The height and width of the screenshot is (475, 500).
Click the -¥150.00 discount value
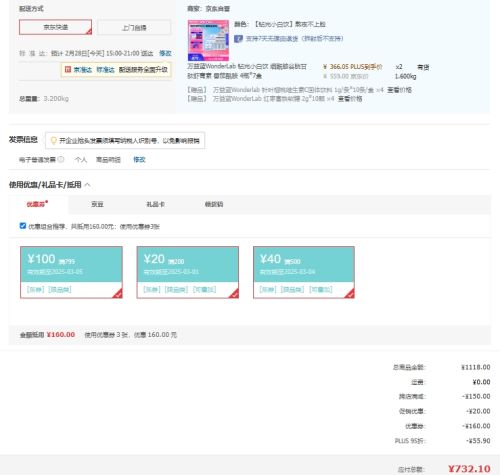476,397
